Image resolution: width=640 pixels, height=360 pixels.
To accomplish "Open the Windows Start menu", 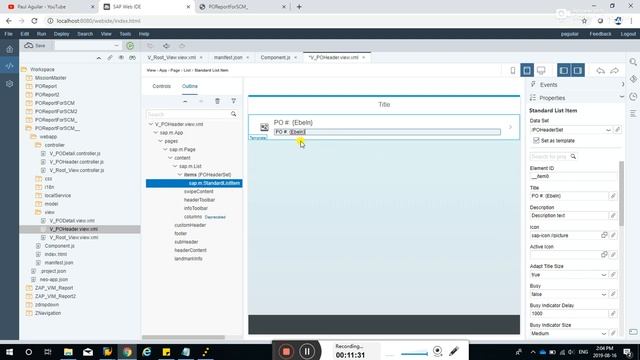I will pyautogui.click(x=9, y=351).
